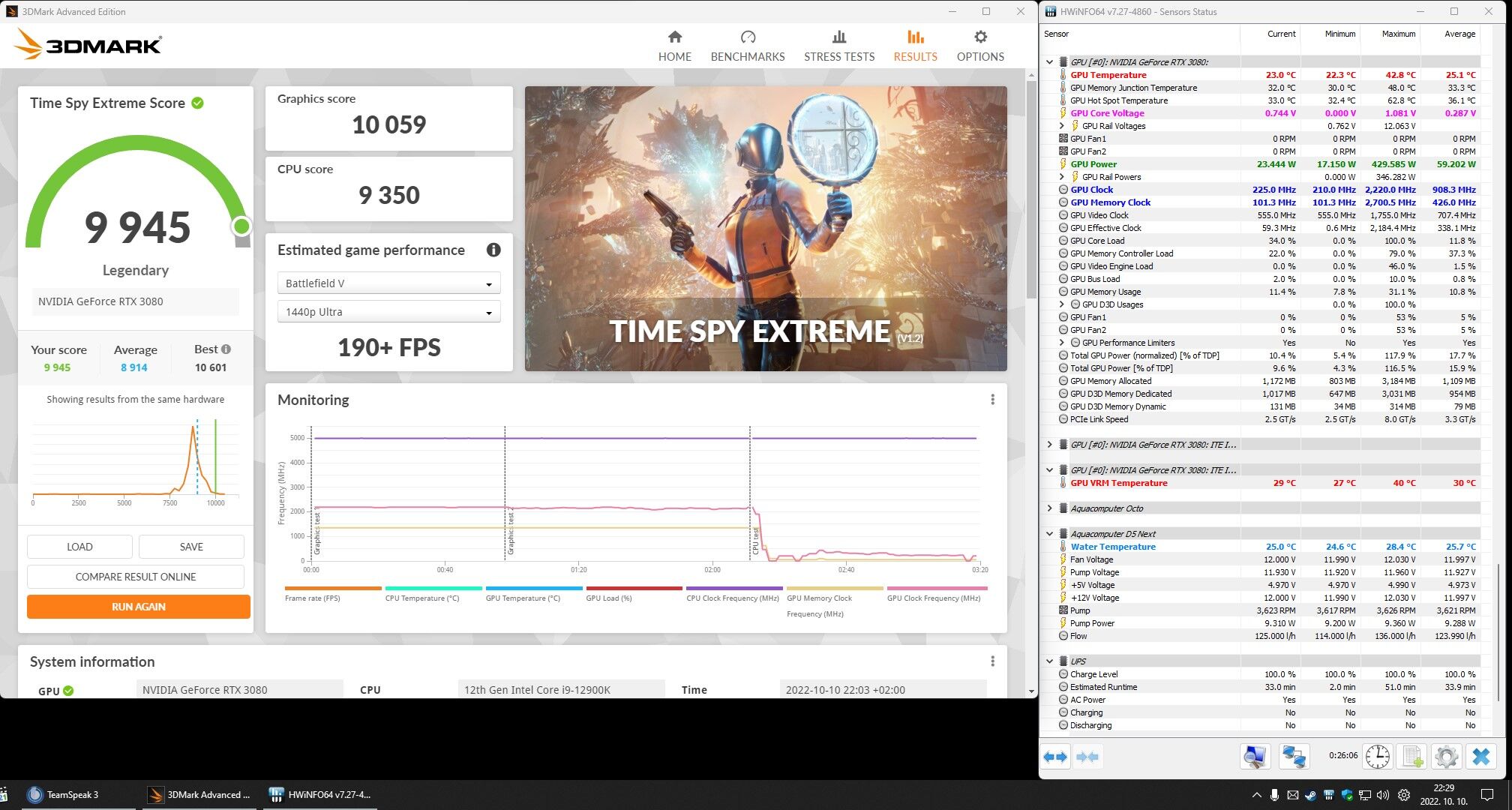1512x810 pixels.
Task: Click GPU Clock Frequency pink legend swatch
Action: click(937, 589)
